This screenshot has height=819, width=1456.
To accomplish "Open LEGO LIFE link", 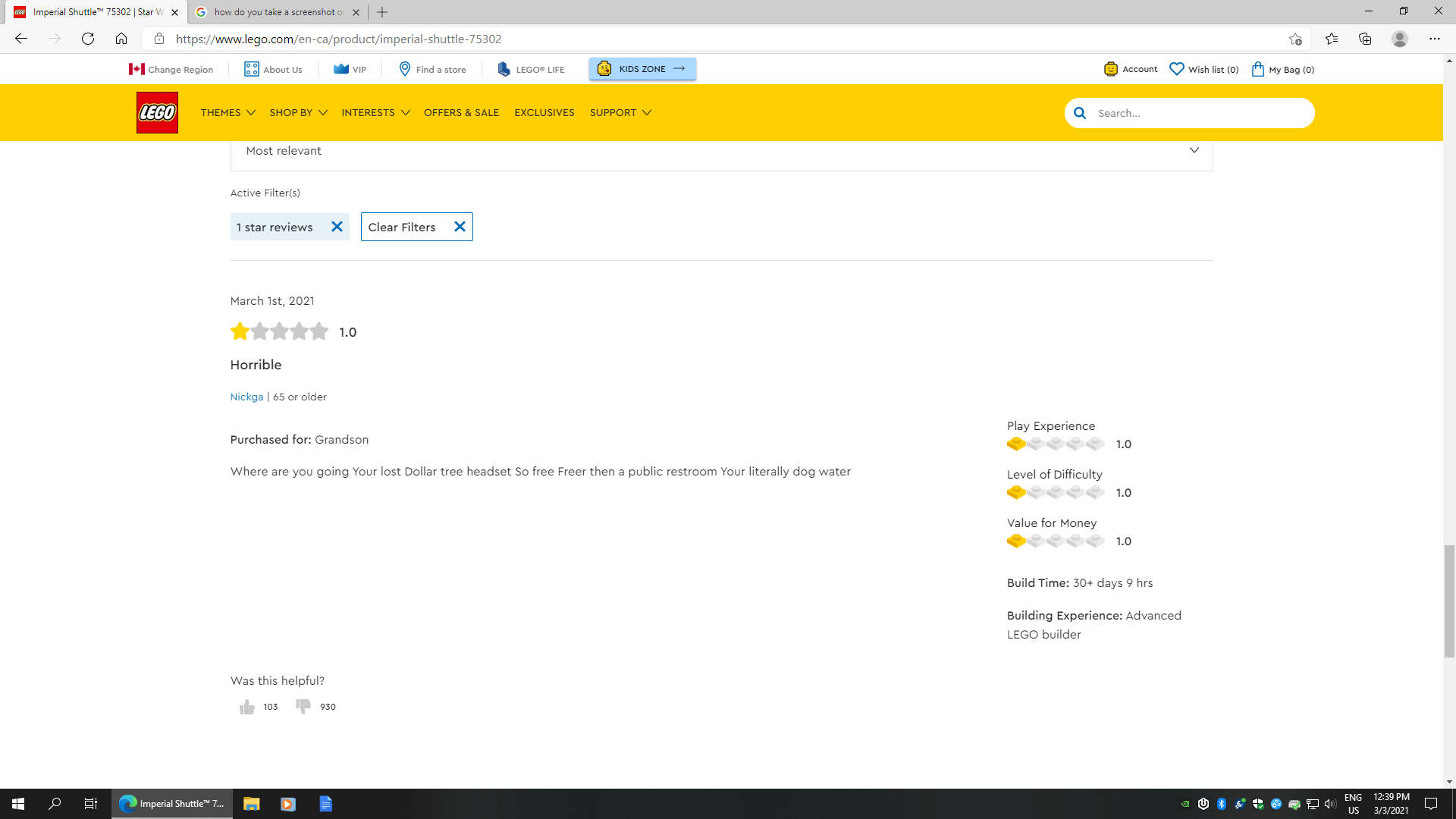I will pos(531,69).
